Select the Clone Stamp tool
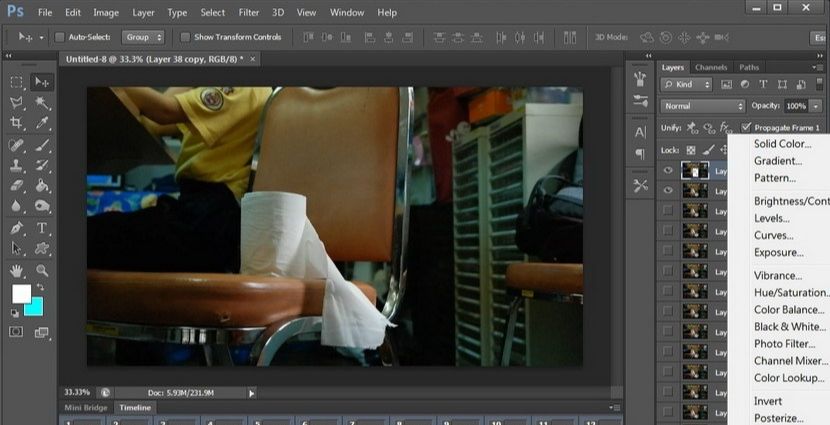Screen dimensions: 830x425 pos(16,165)
